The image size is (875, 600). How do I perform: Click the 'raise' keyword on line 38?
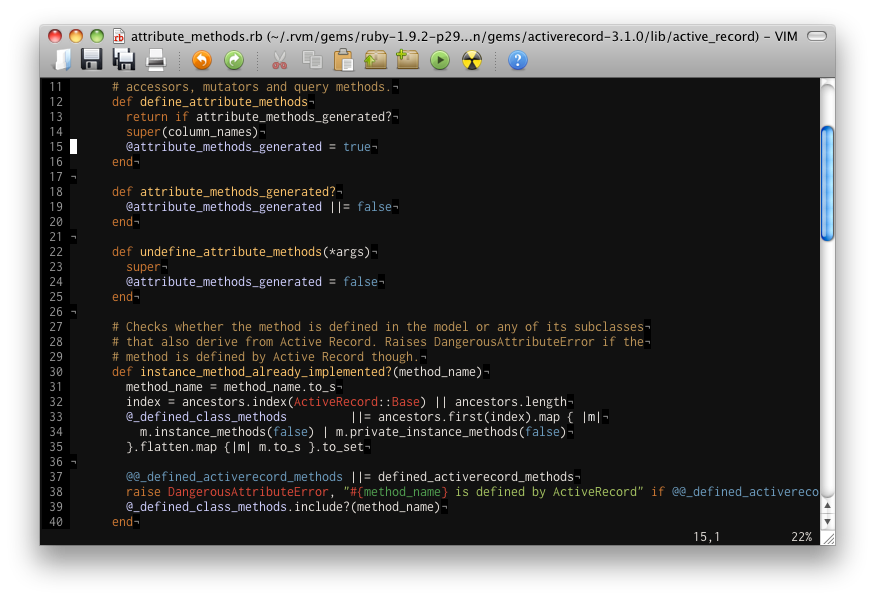[x=143, y=492]
